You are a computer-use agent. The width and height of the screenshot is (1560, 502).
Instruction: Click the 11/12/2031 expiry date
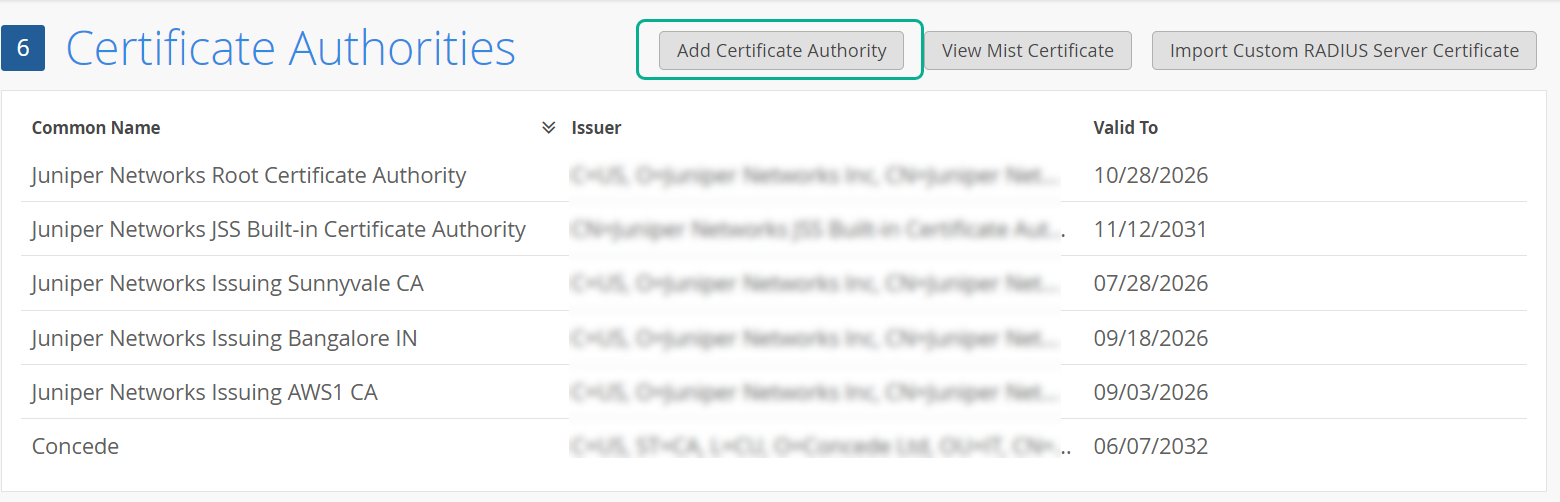pos(1150,230)
